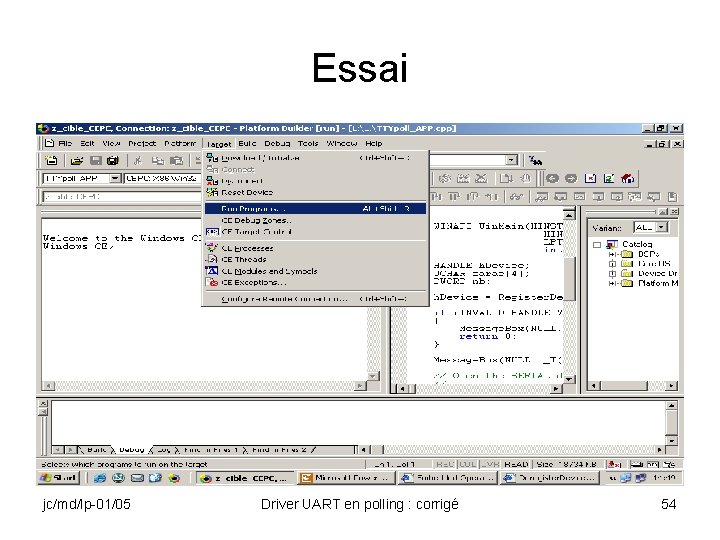720x540 pixels.
Task: Click the Open folder toolbar icon
Action: click(77, 160)
